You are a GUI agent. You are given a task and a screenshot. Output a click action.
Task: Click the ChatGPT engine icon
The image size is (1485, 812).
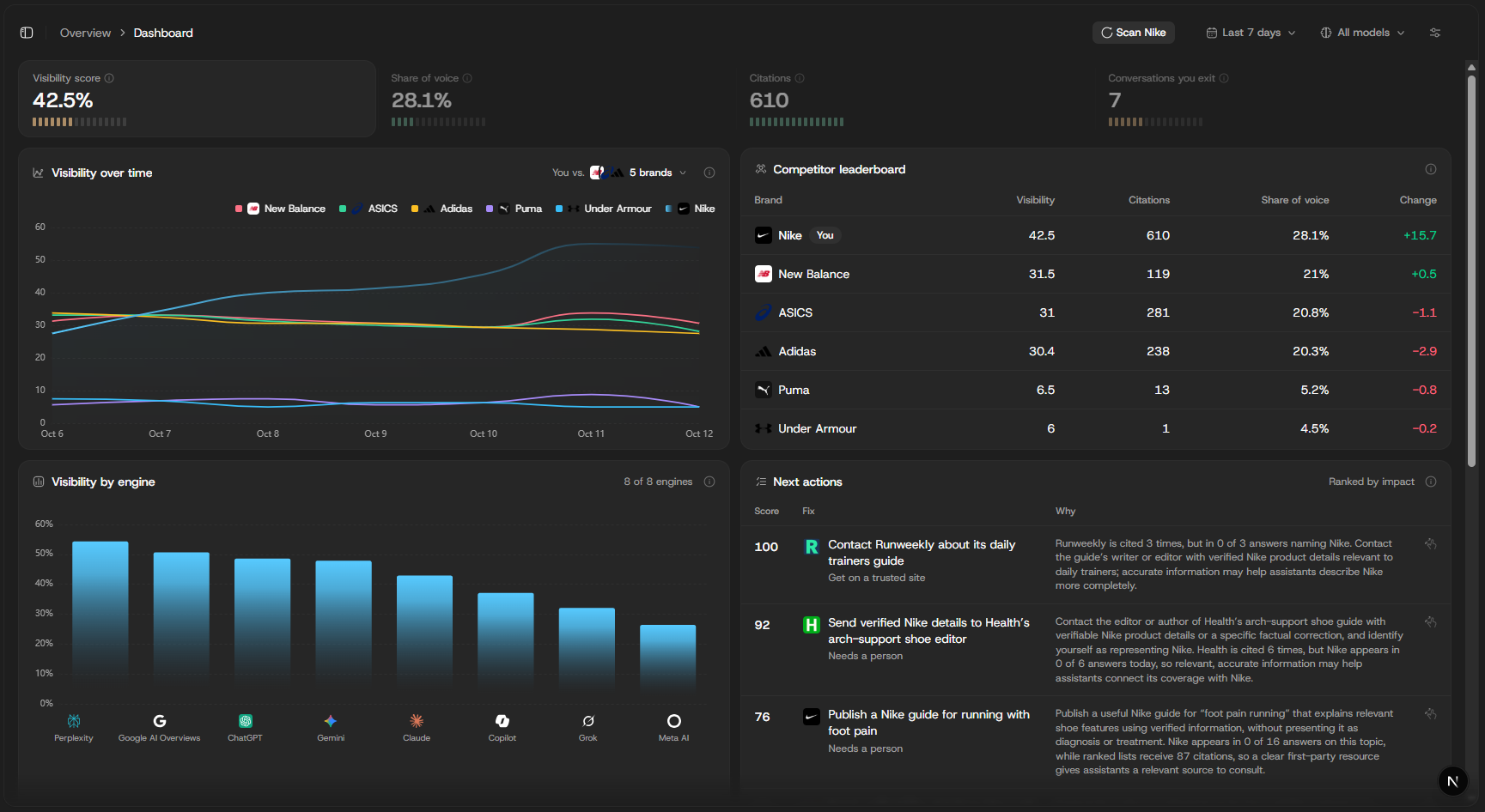(246, 721)
